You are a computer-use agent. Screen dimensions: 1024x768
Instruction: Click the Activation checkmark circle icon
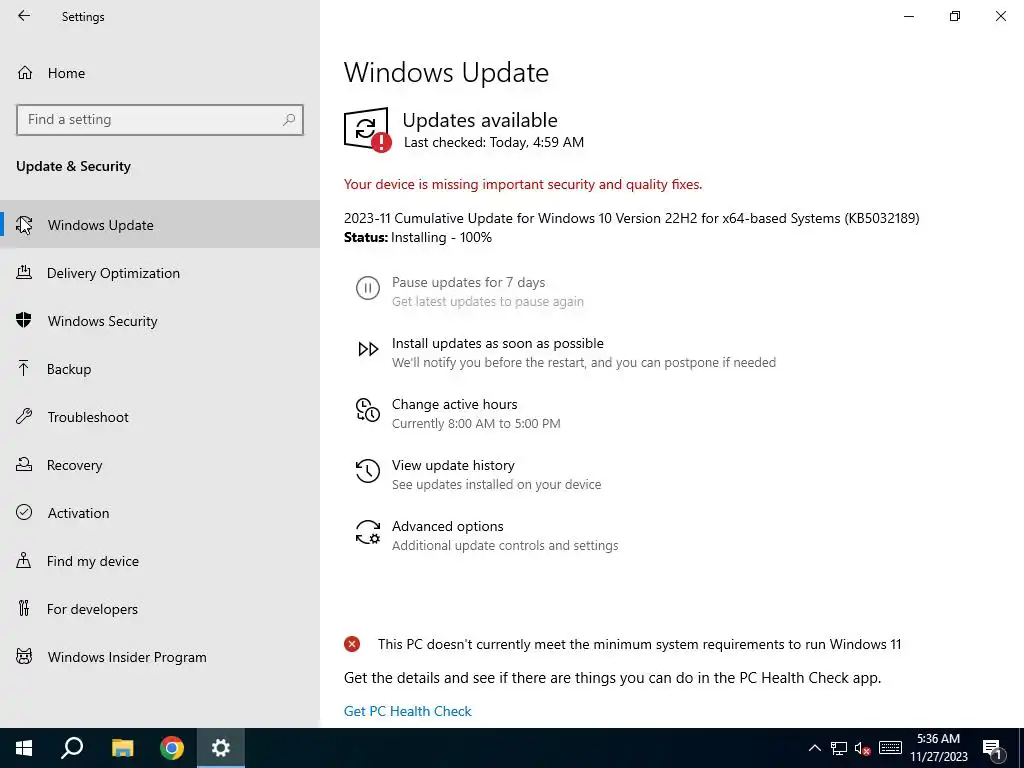(x=24, y=512)
